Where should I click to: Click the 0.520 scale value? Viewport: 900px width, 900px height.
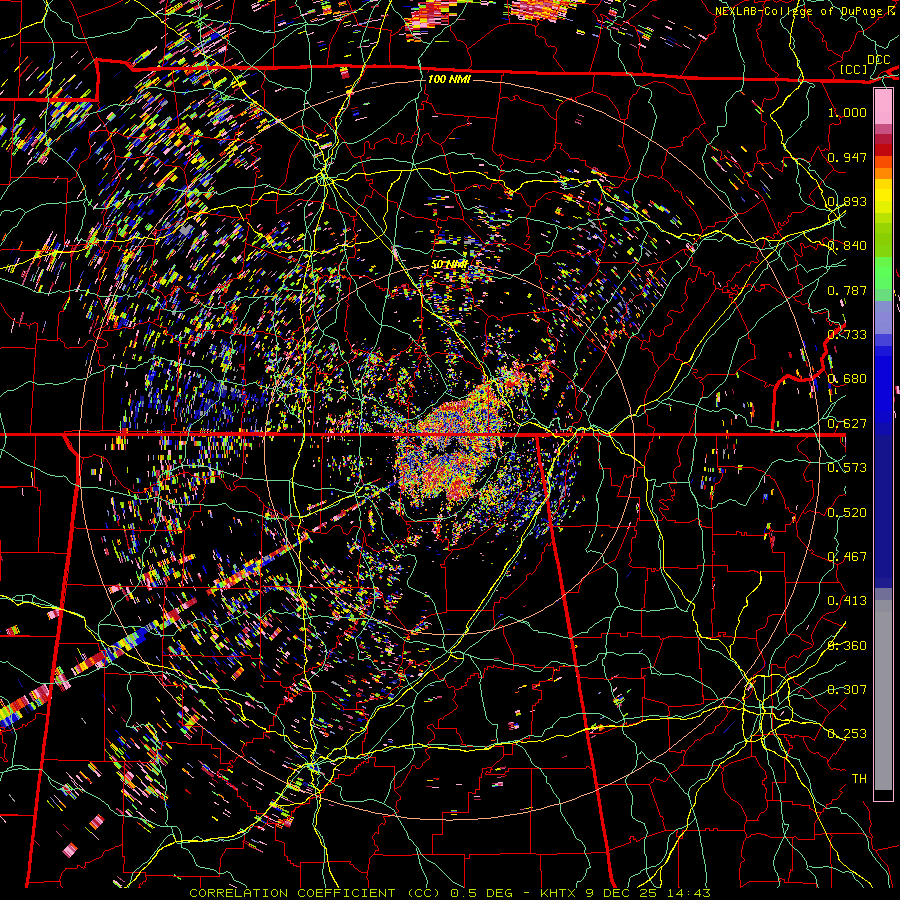[x=847, y=512]
